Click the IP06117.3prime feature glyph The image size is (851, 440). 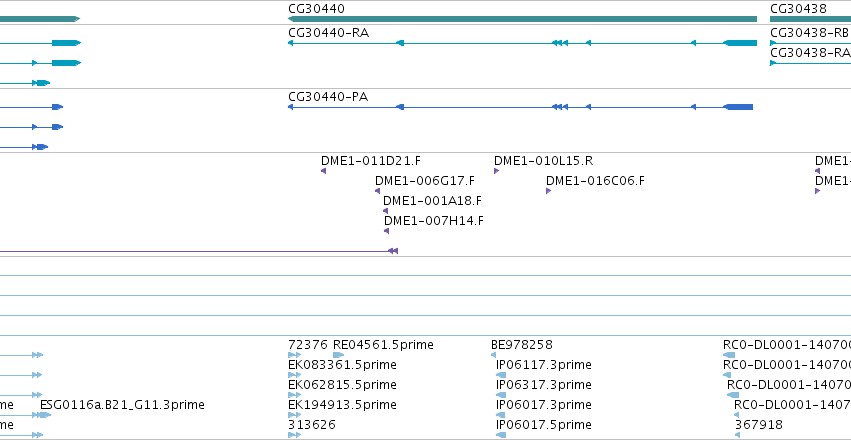tap(501, 375)
